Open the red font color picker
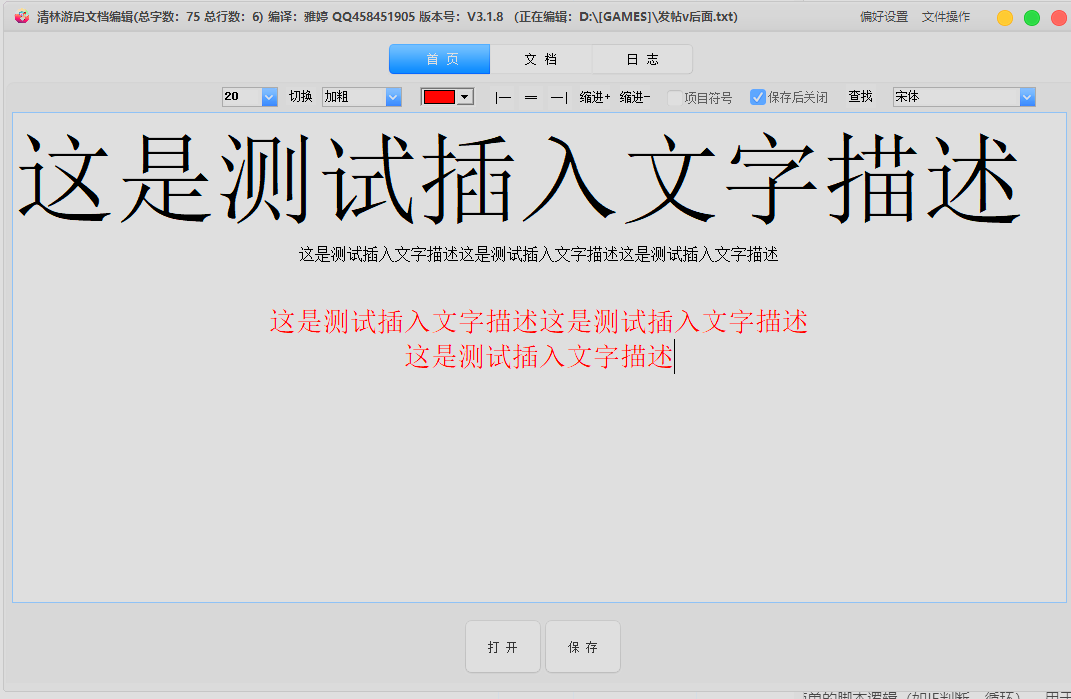Screen dimensions: 1071x699 pyautogui.click(x=446, y=95)
